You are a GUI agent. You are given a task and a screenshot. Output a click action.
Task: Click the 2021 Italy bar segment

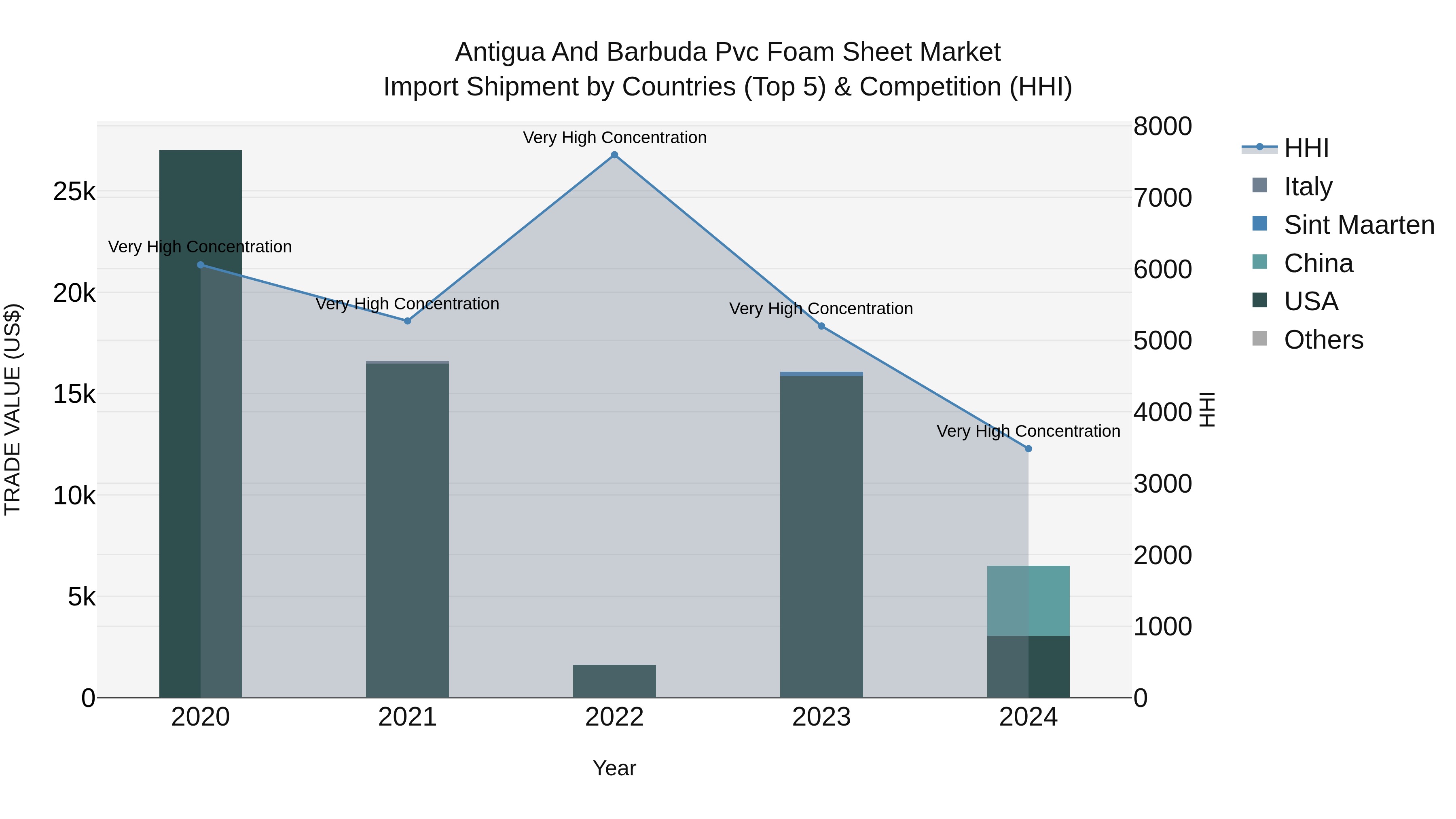[x=408, y=362]
